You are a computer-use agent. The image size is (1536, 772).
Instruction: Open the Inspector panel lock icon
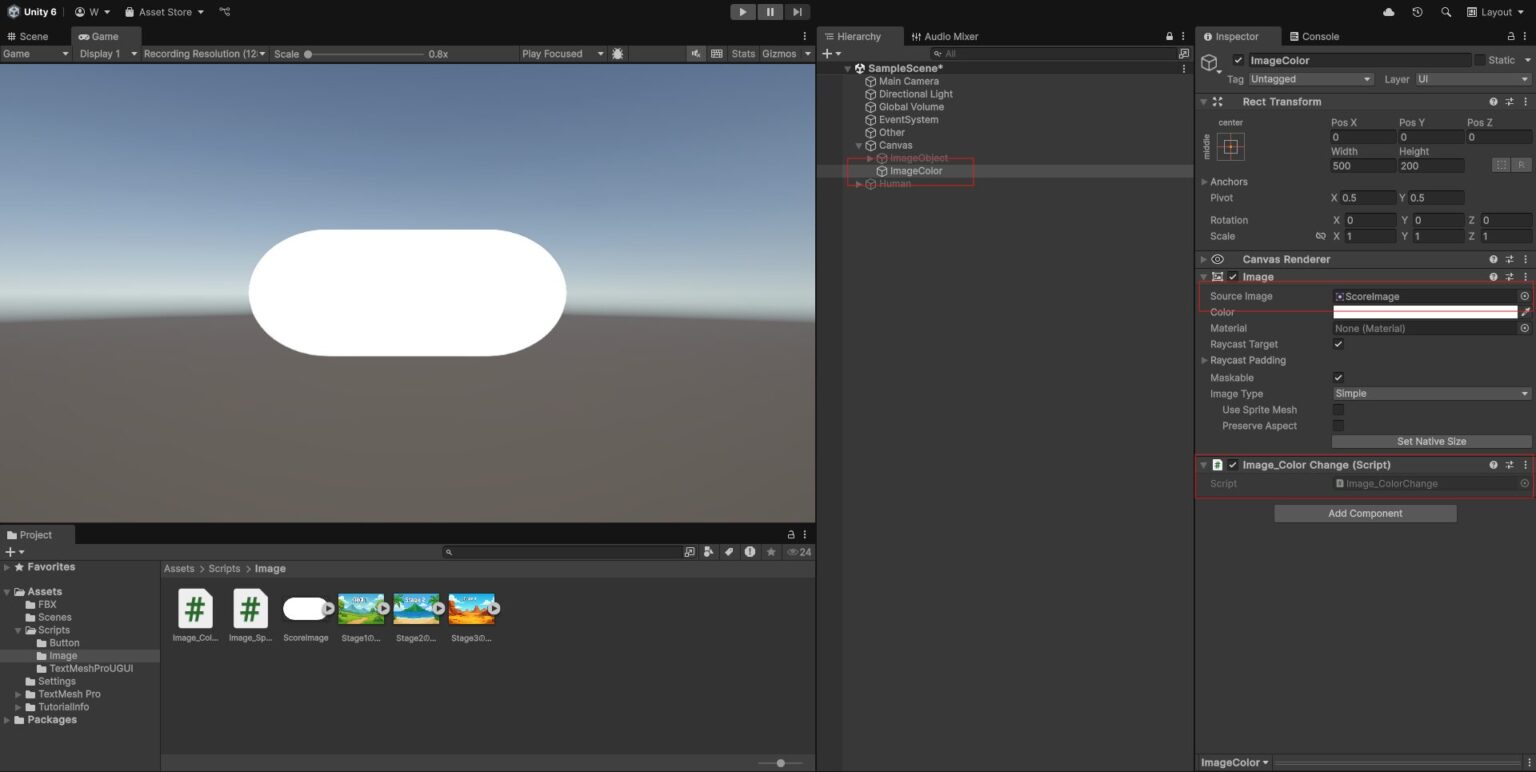(1511, 36)
